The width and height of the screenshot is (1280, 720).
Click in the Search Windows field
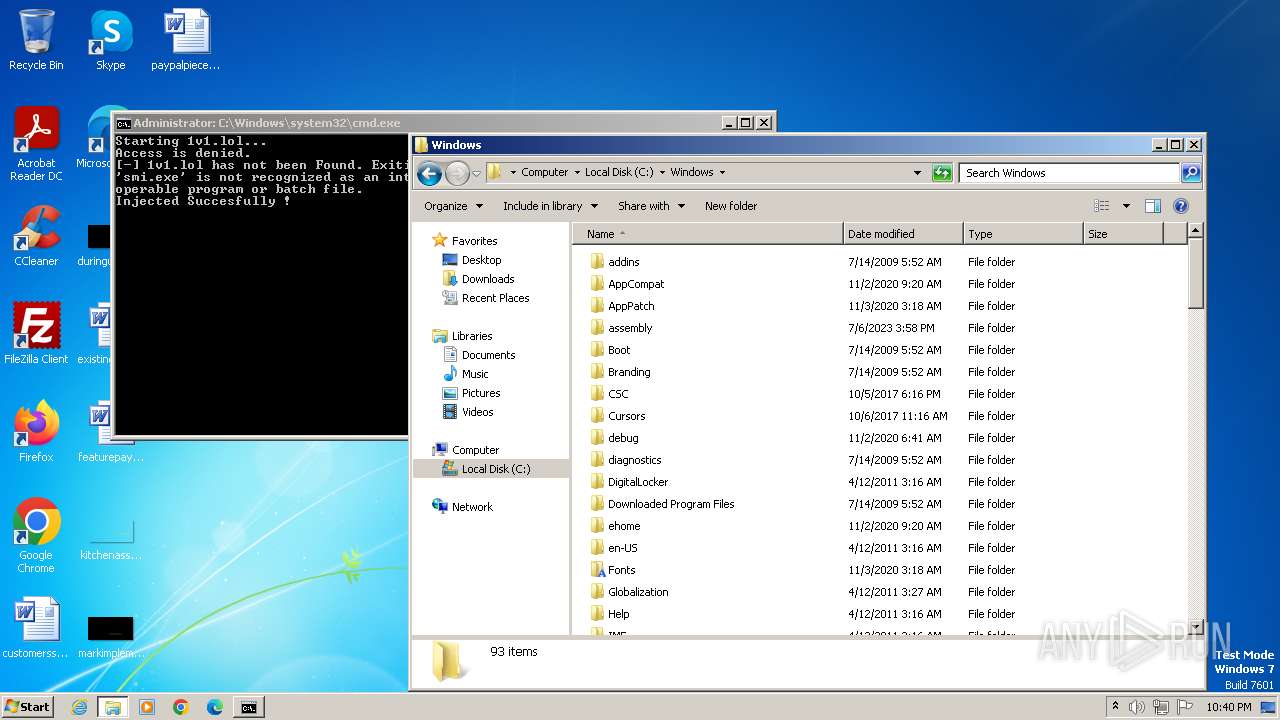click(1069, 173)
